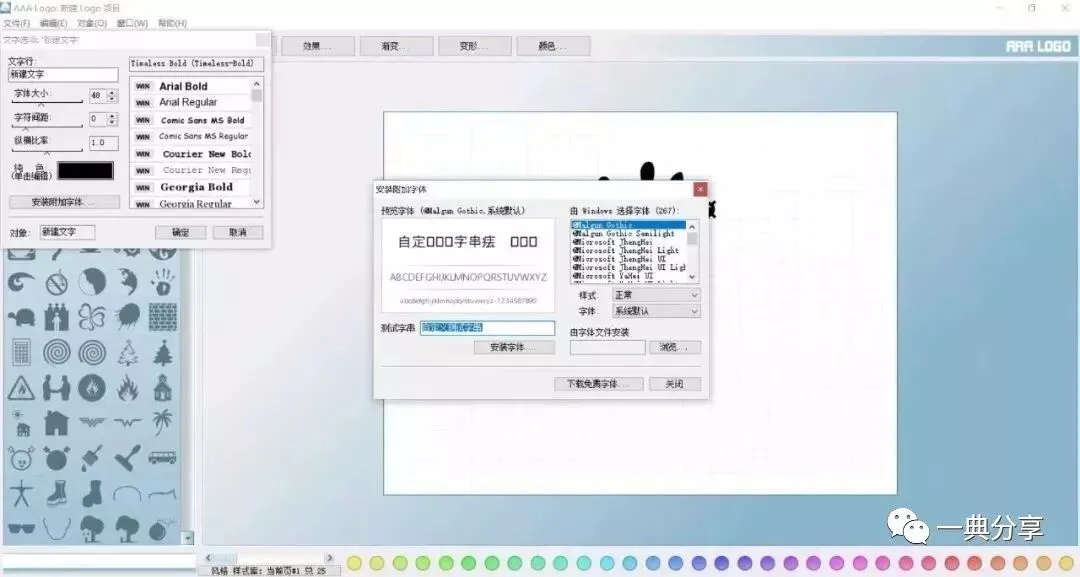Select the bomb shape icon

(x=163, y=529)
